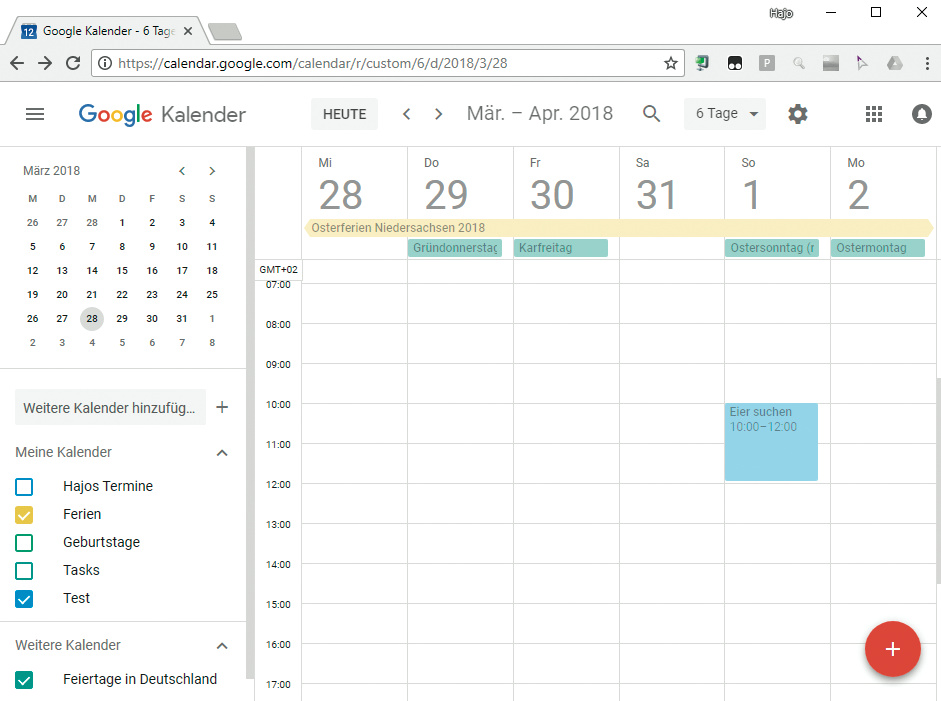Click the red create event button

point(892,649)
